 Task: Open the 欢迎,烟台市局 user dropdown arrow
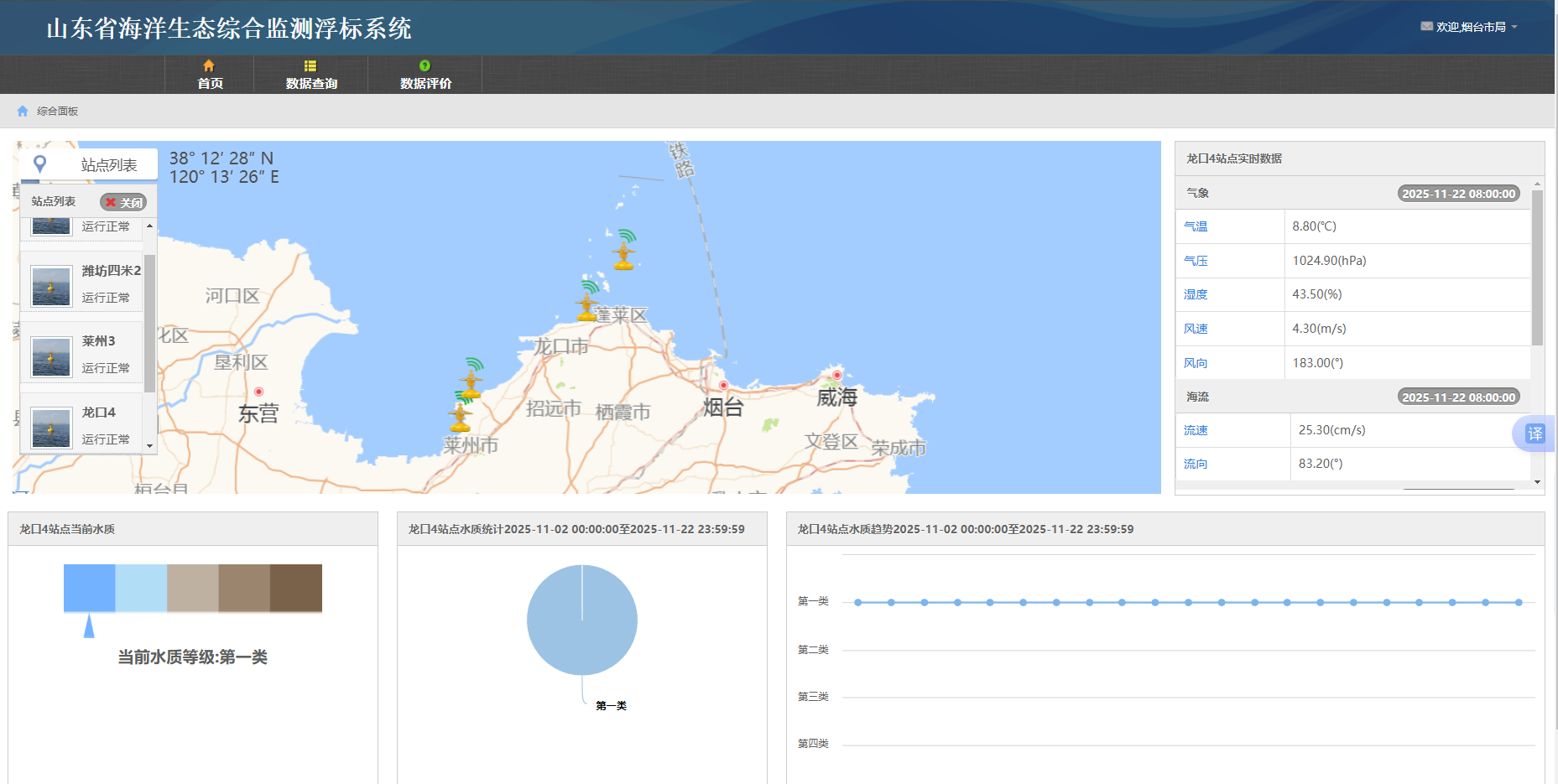(1514, 27)
